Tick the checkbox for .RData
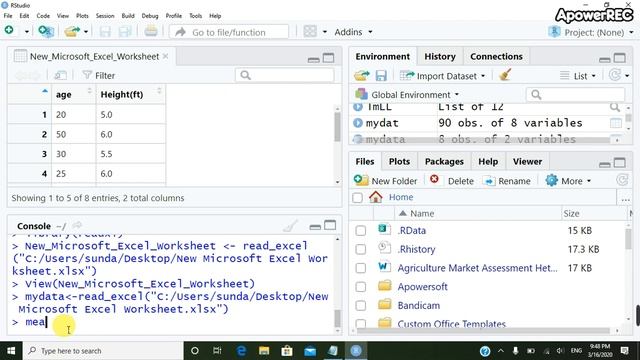This screenshot has height=360, width=640. click(x=361, y=231)
